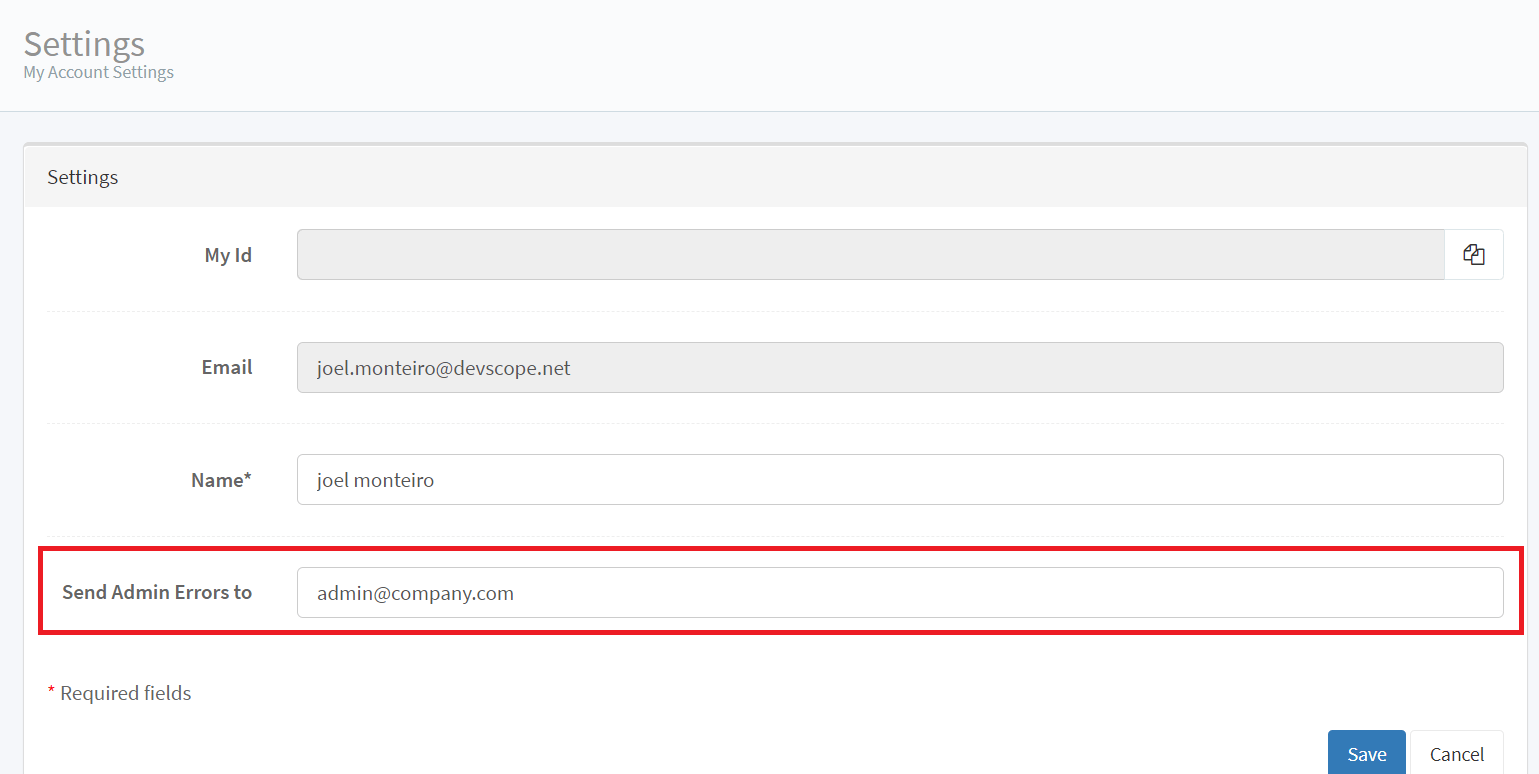This screenshot has width=1539, height=774.
Task: Click the Settings page title
Action: [x=83, y=43]
